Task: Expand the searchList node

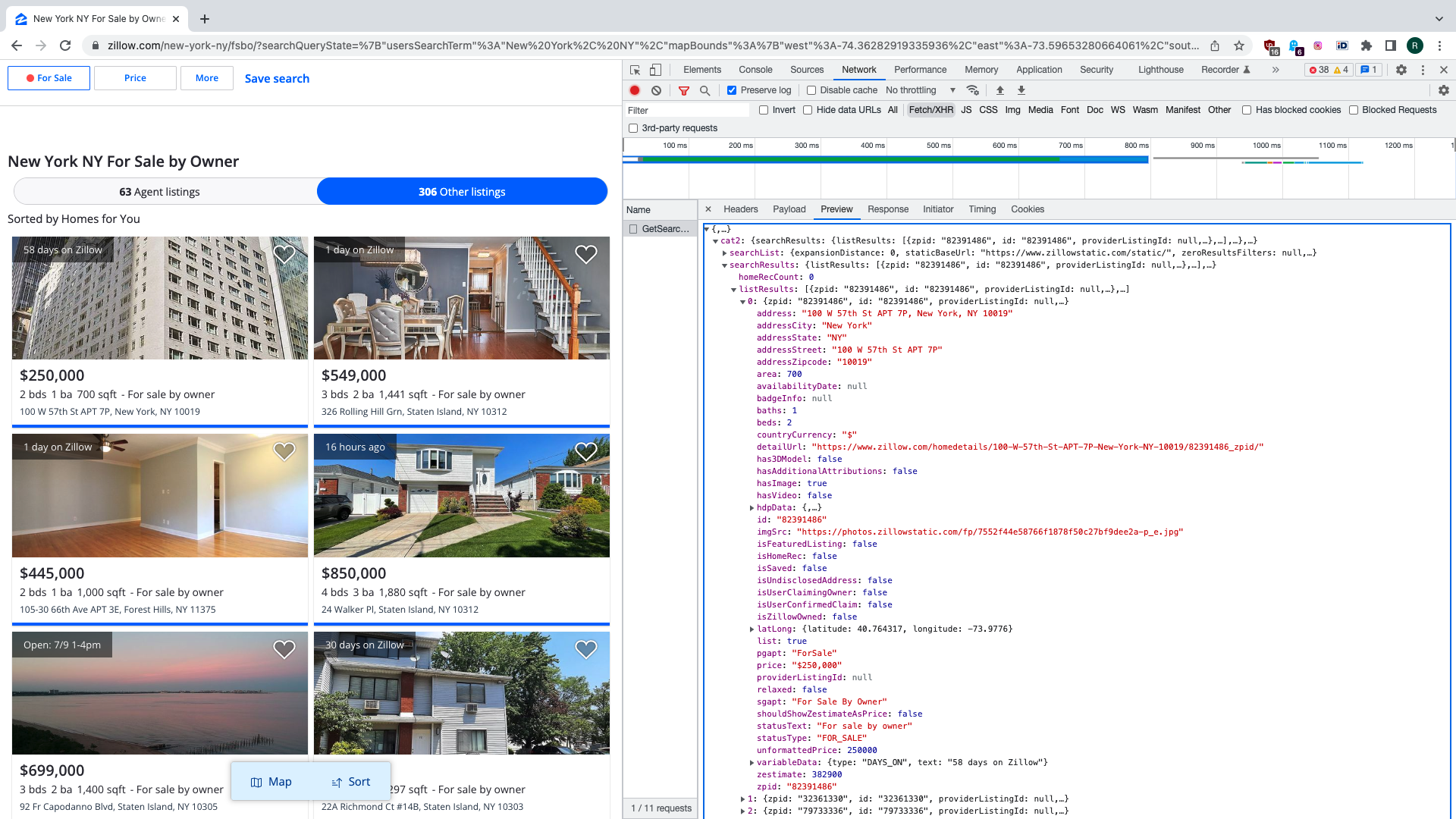Action: coord(725,253)
